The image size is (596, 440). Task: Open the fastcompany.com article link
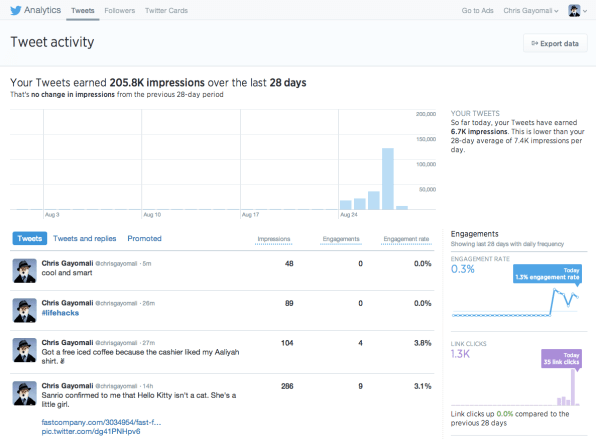tap(101, 422)
